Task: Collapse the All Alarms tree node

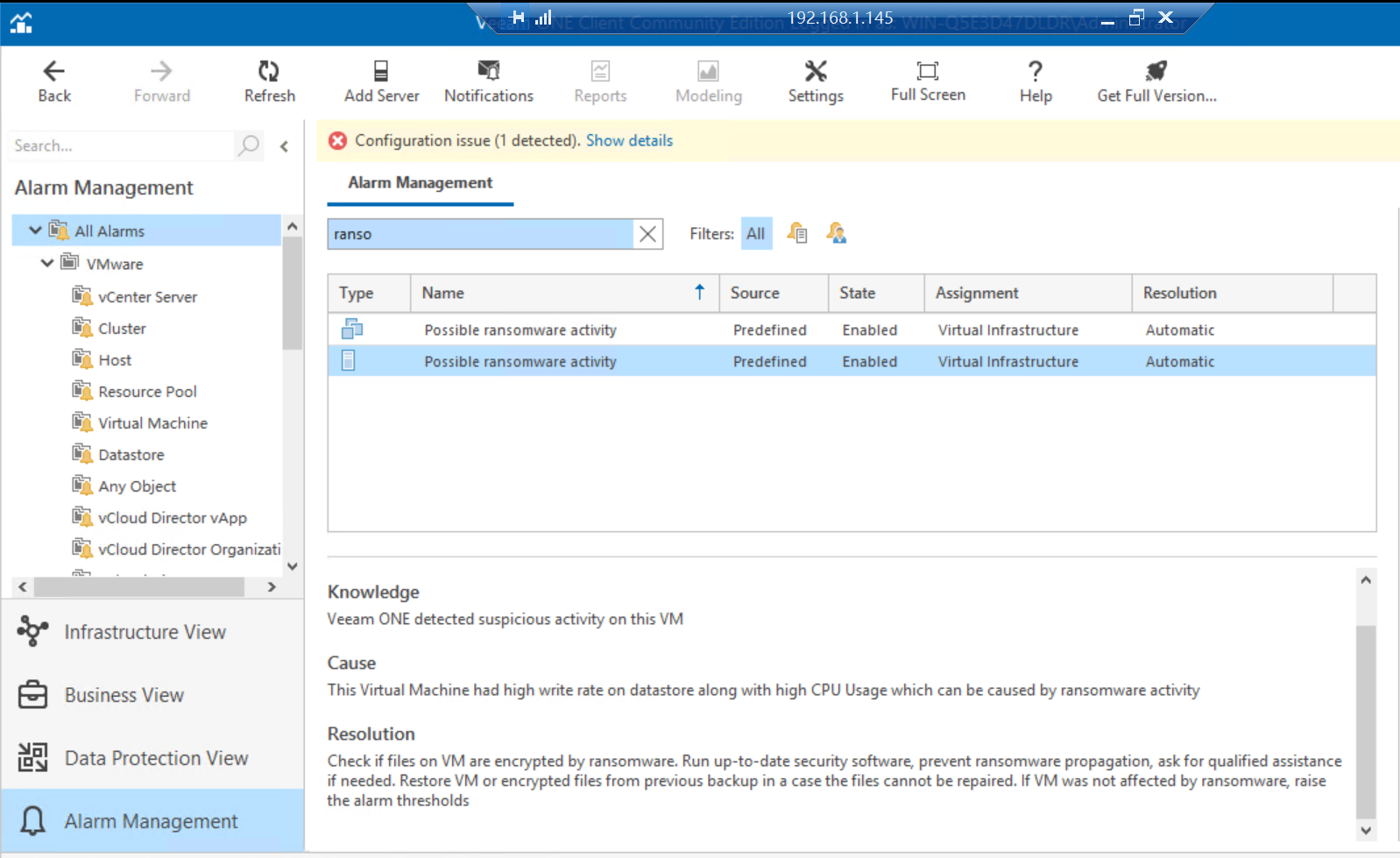Action: pyautogui.click(x=35, y=230)
